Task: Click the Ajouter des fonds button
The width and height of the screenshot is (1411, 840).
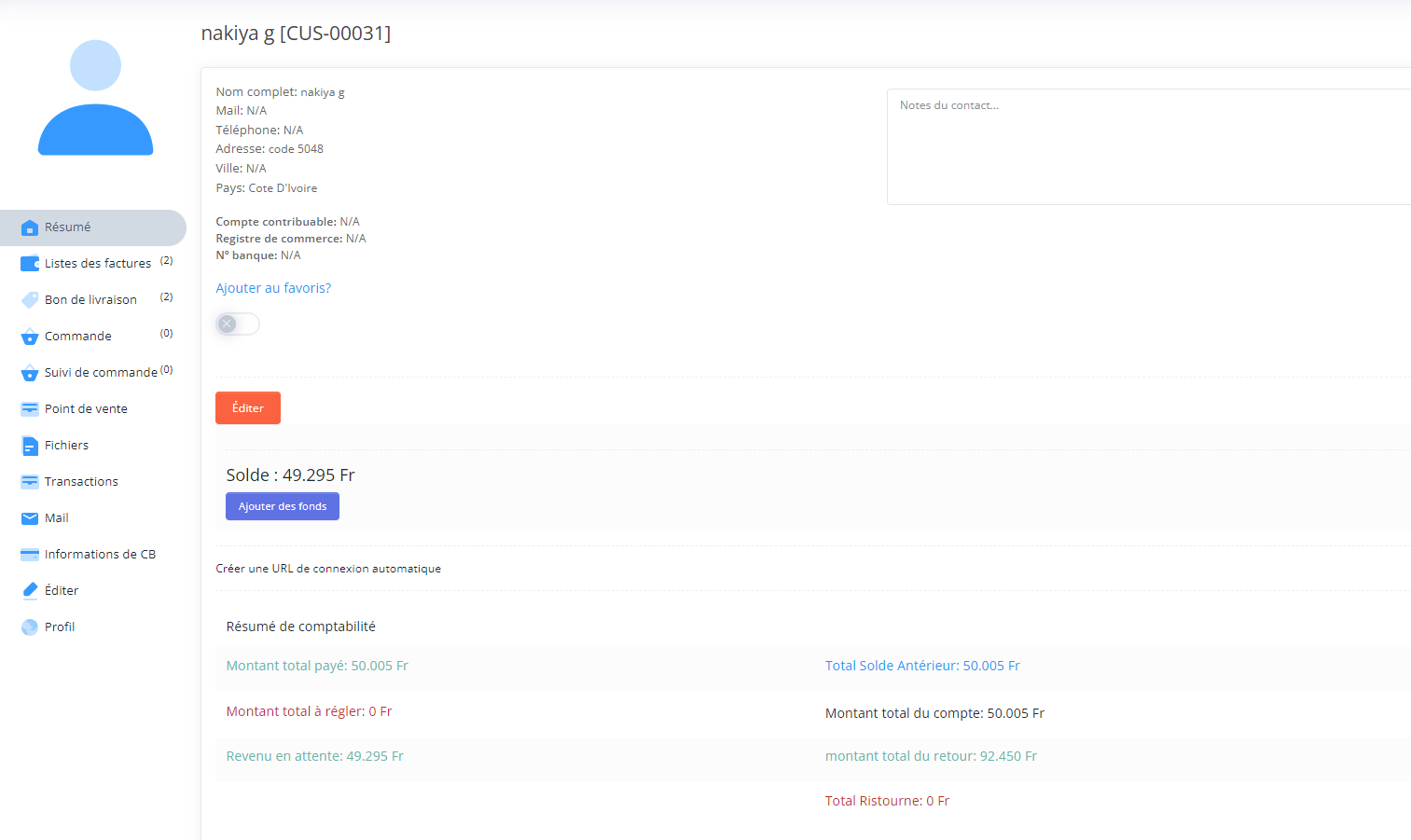Action: pos(283,506)
